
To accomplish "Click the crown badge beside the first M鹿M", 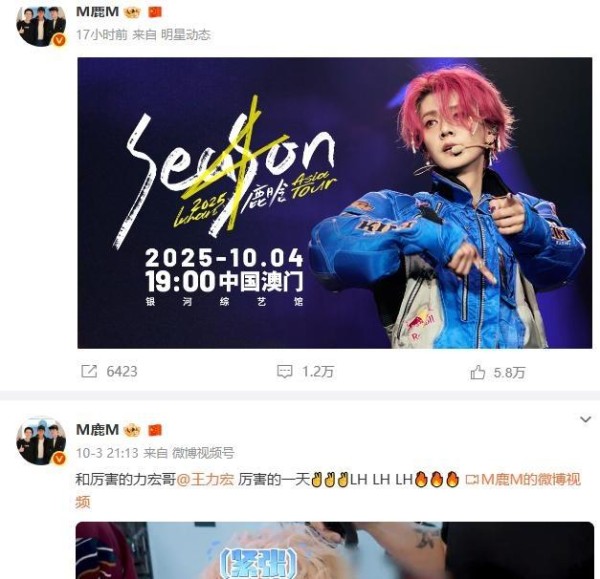I will point(132,12).
